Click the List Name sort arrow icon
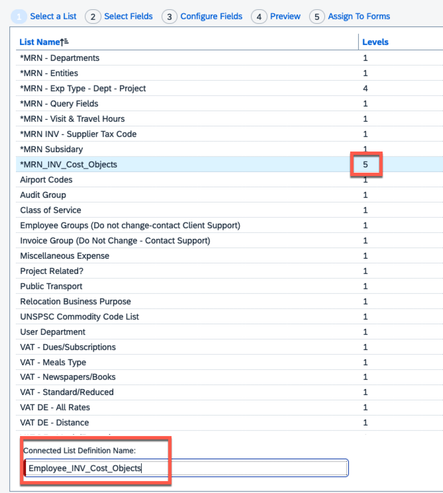The width and height of the screenshot is (443, 493). coord(64,42)
